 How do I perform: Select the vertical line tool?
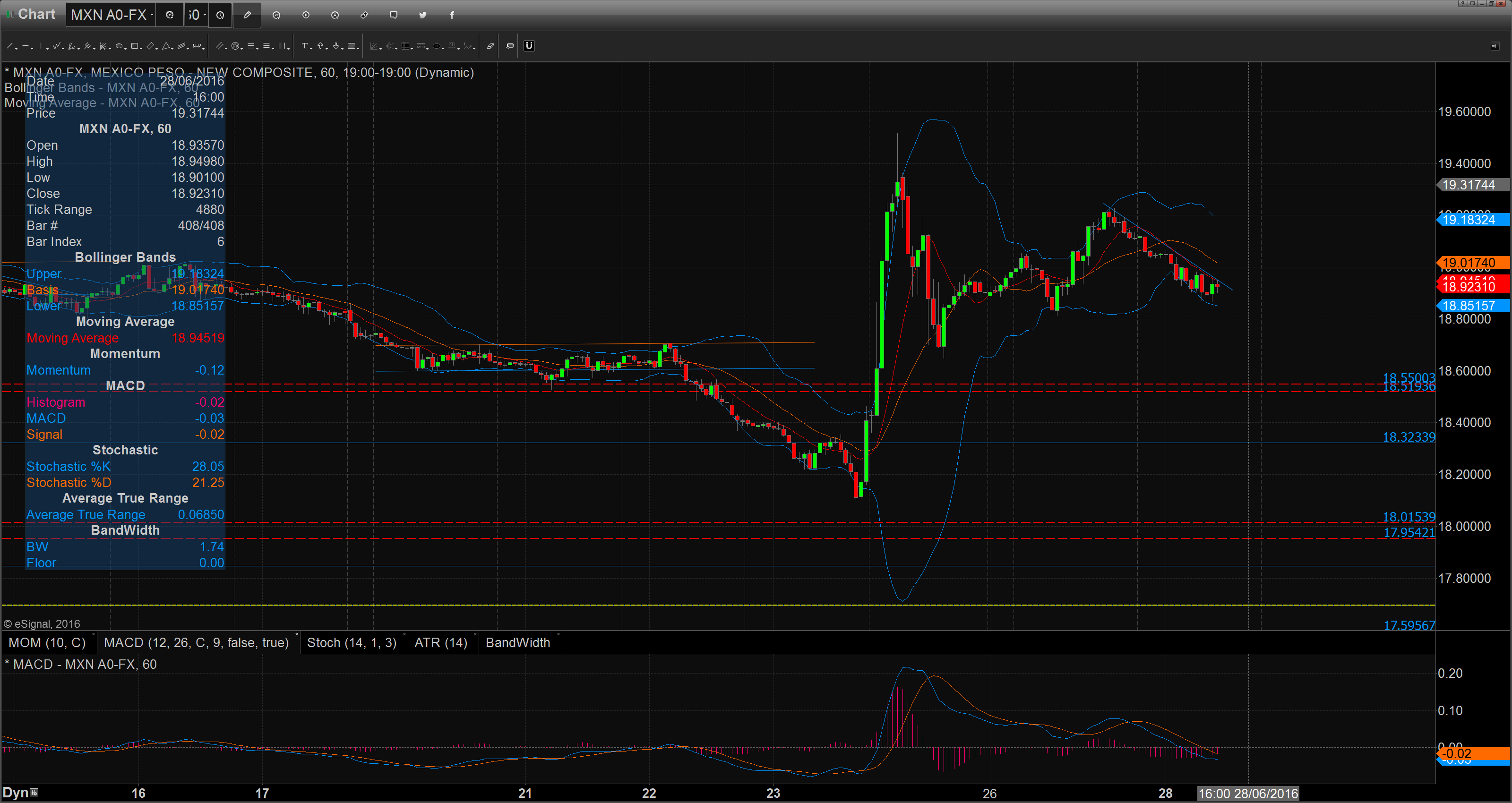[41, 46]
